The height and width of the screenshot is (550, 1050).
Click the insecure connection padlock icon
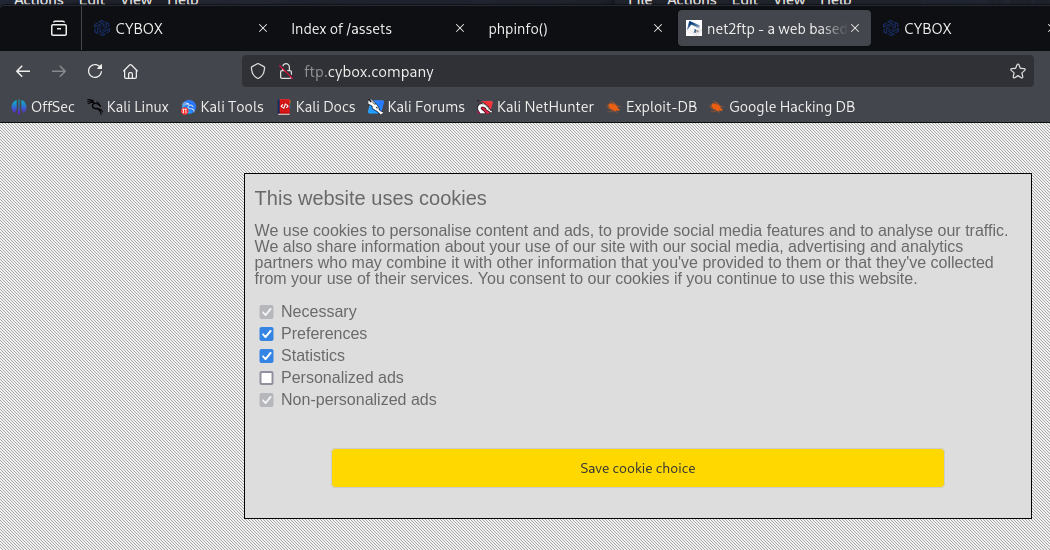[285, 71]
